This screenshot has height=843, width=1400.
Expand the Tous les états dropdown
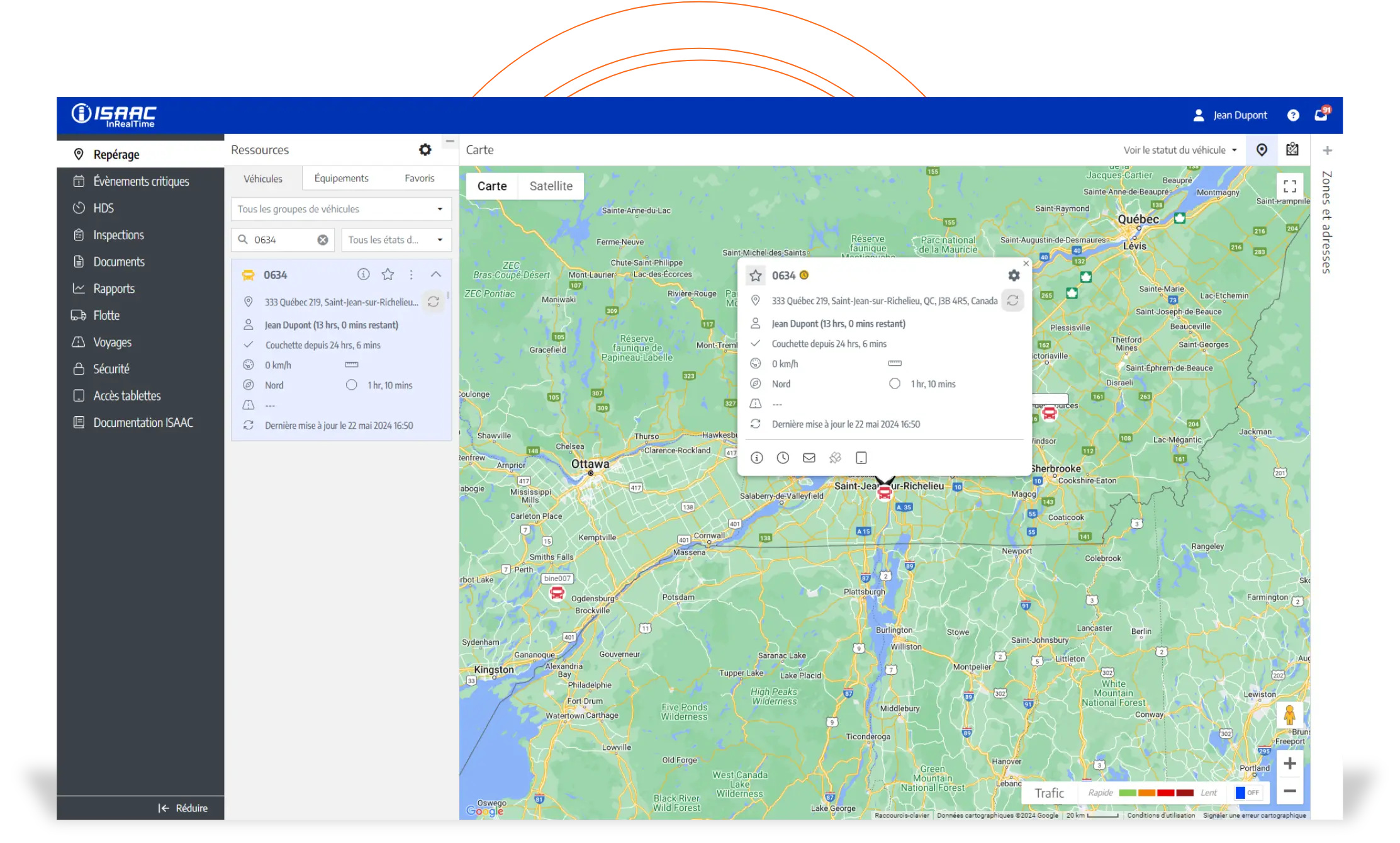396,239
